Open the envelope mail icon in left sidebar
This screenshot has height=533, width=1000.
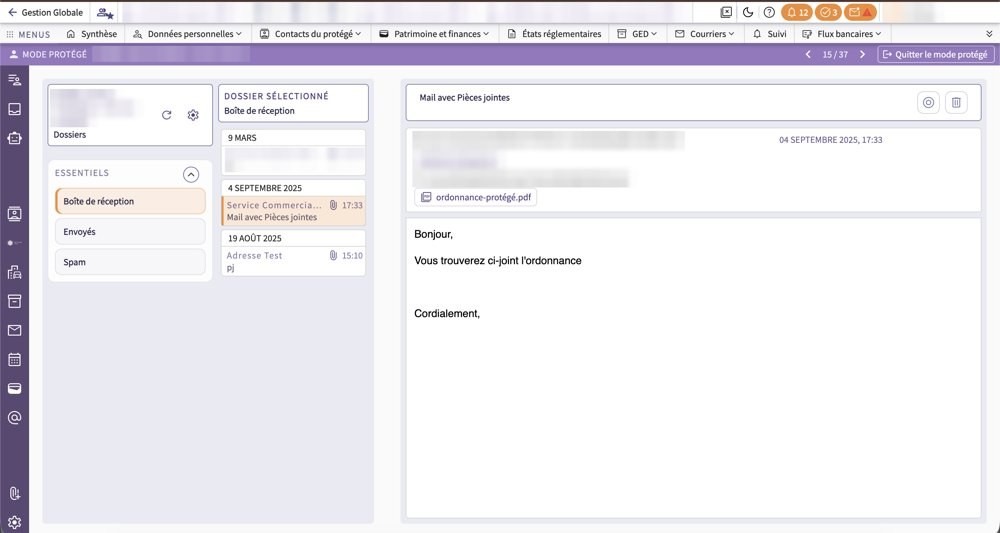[14, 330]
